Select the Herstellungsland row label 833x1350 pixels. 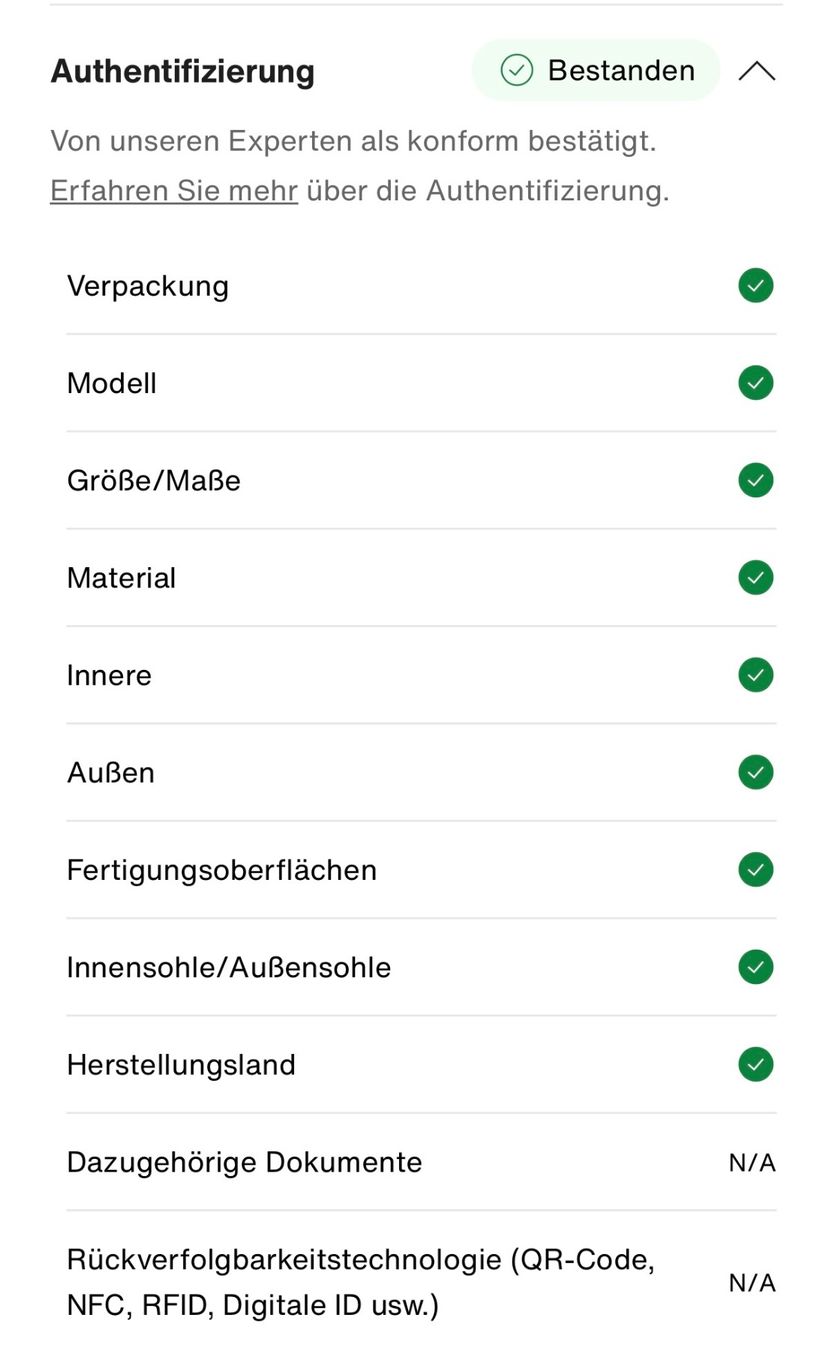[x=181, y=1064]
